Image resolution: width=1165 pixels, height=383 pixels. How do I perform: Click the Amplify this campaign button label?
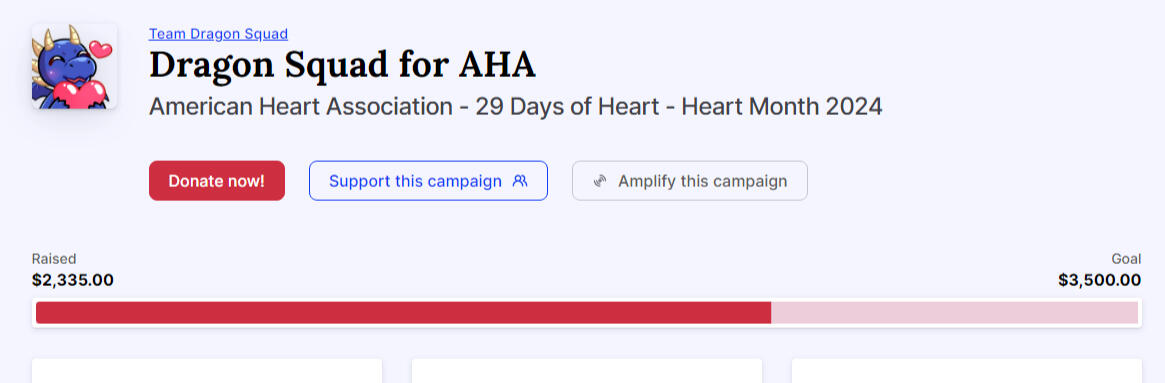click(x=702, y=181)
